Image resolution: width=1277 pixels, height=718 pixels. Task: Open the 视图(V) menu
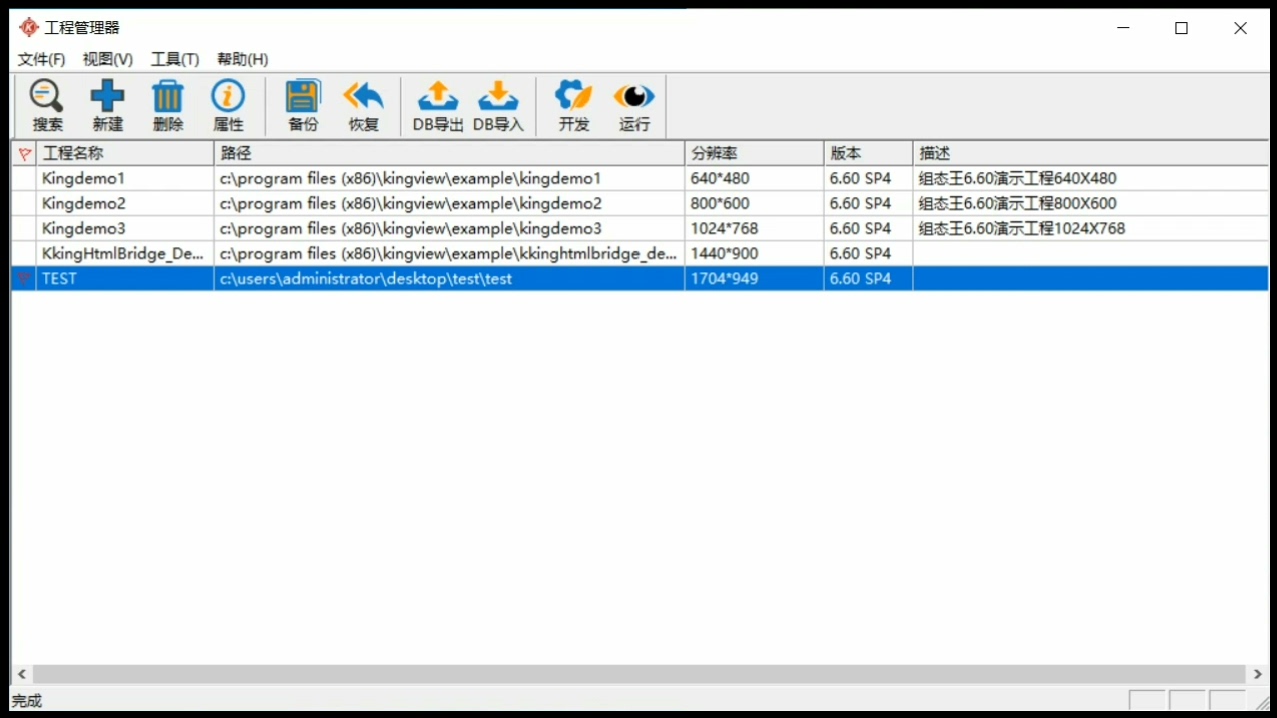coord(107,60)
